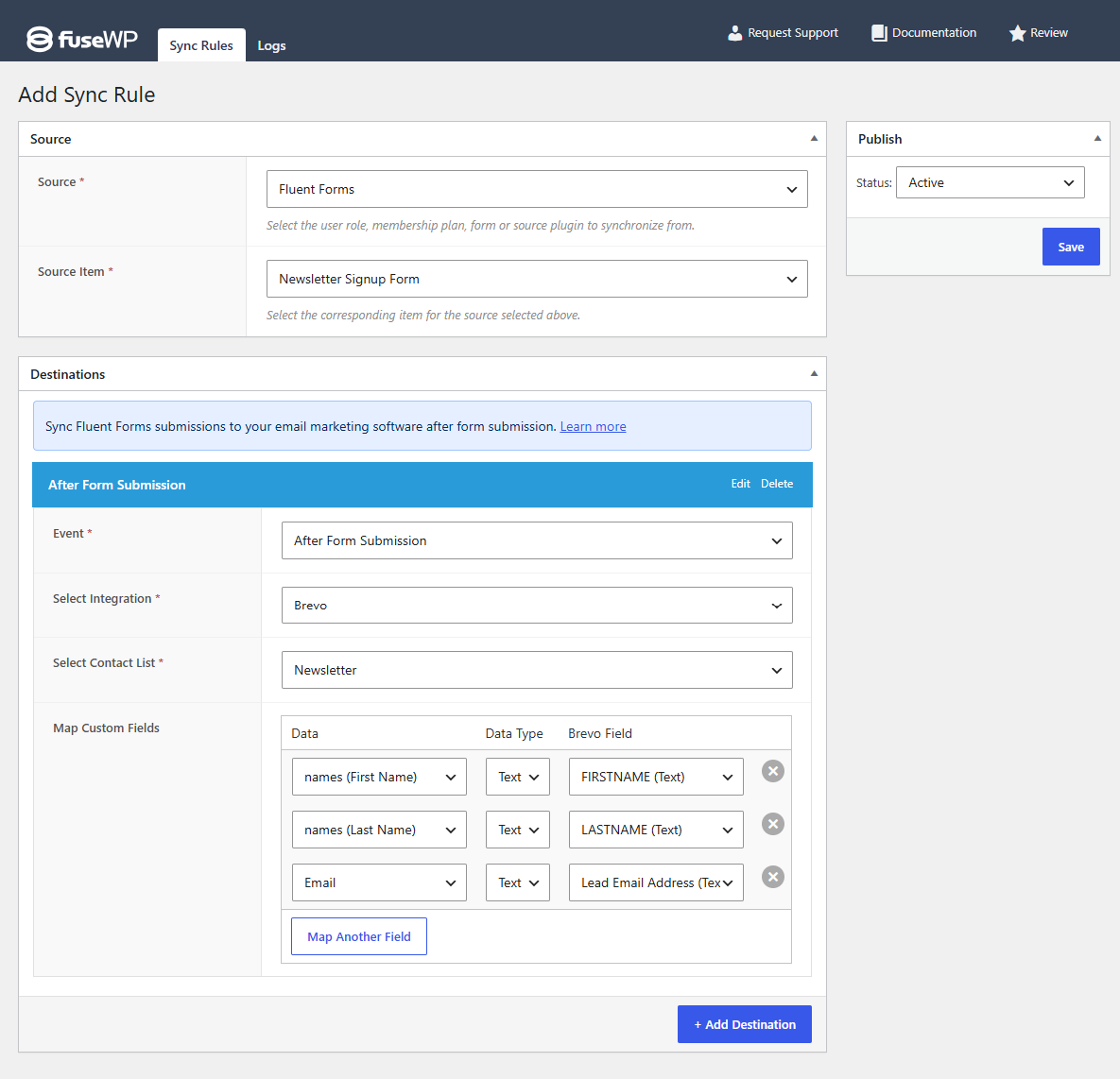Click the Brevo Field column header

[x=600, y=733]
